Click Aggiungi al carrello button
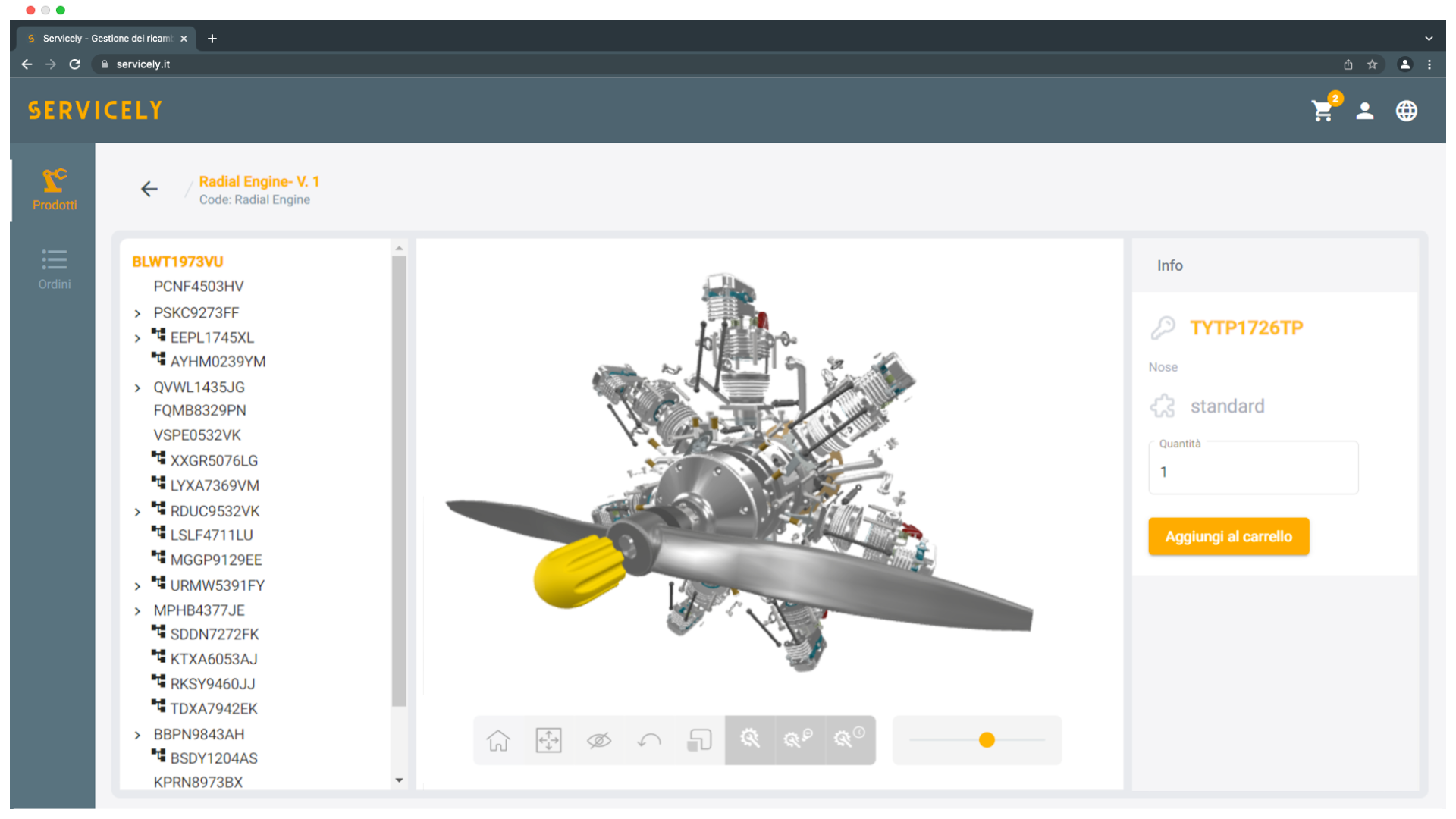The height and width of the screenshot is (819, 1456). 1228,537
